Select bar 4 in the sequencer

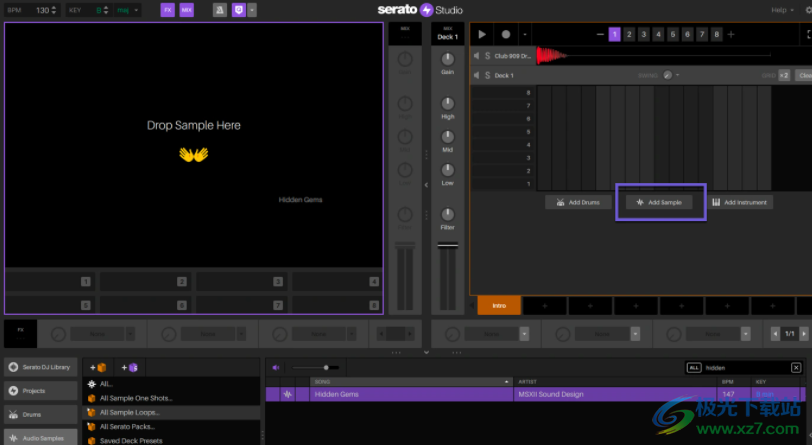click(658, 34)
